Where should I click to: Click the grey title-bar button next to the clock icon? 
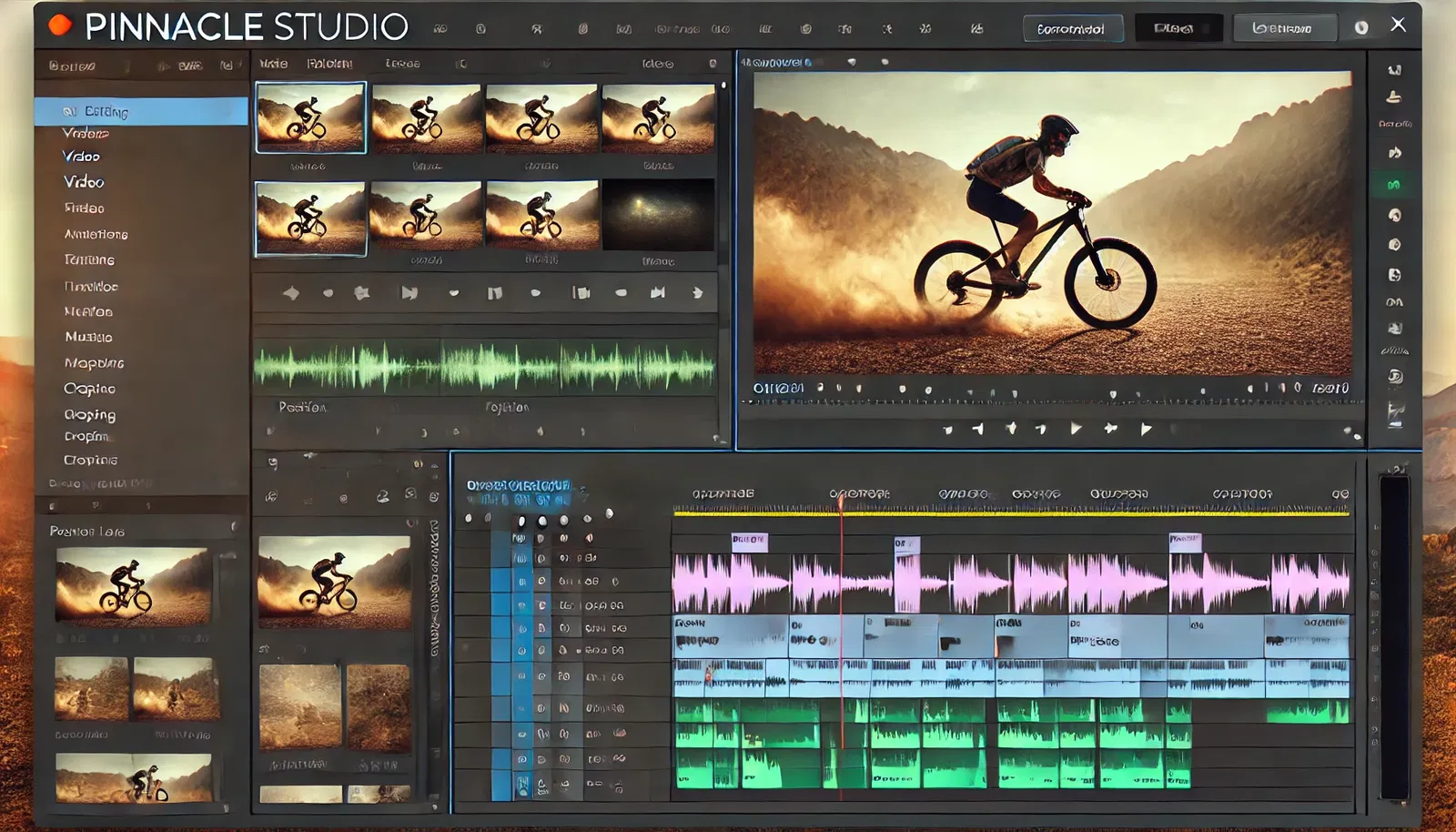click(1285, 28)
